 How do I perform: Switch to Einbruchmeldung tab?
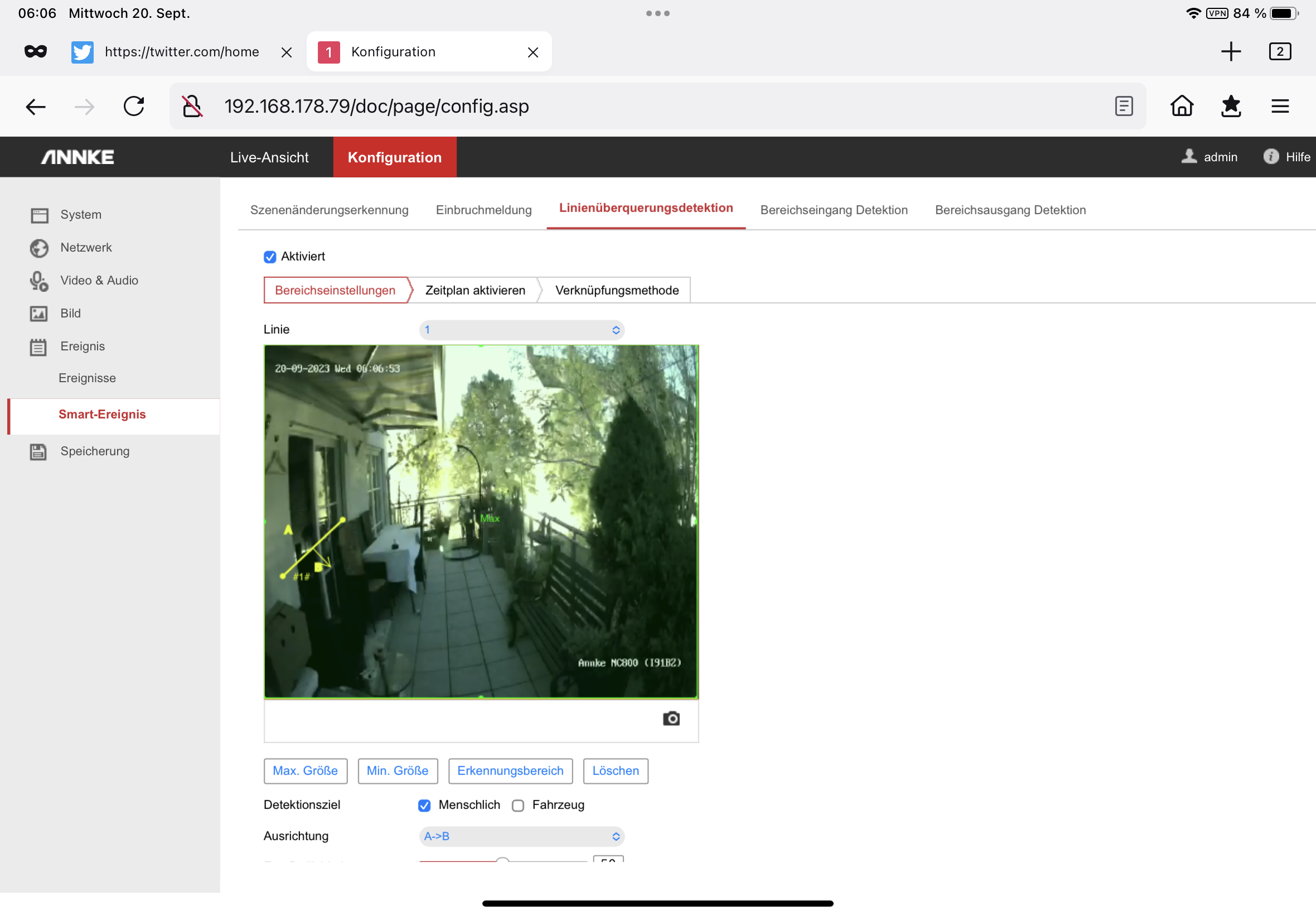click(483, 210)
